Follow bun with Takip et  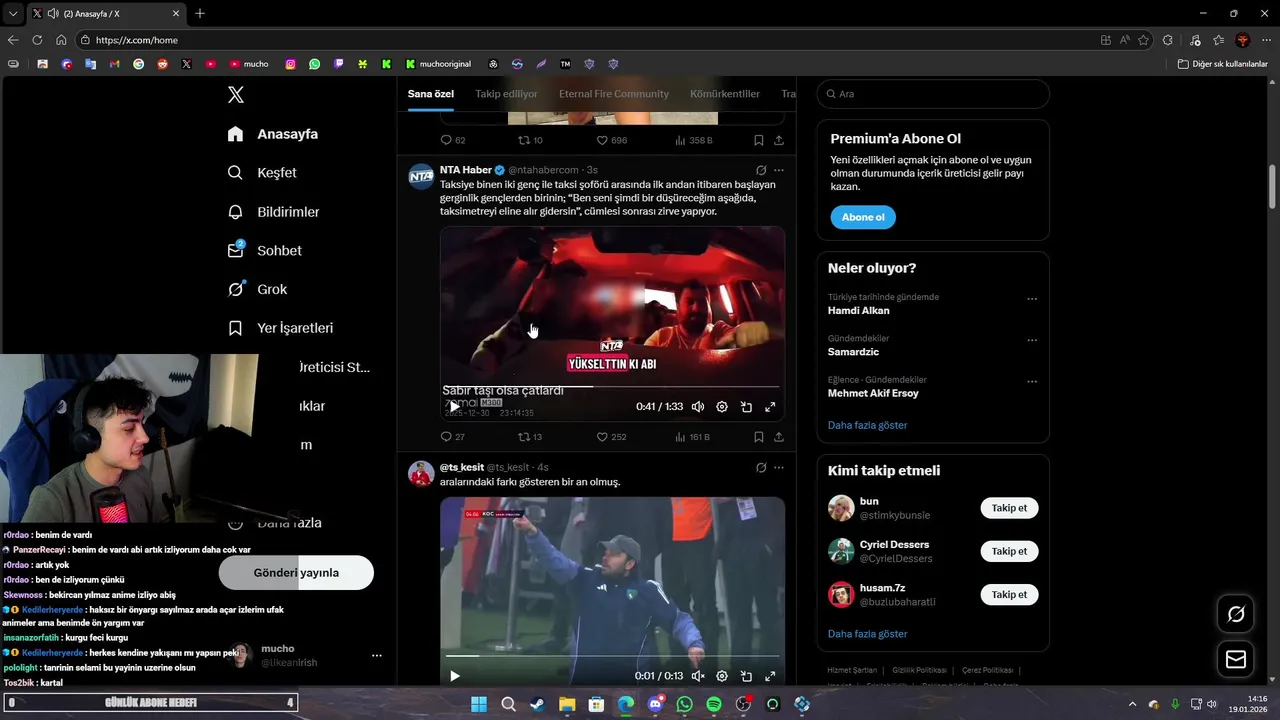tap(1009, 508)
